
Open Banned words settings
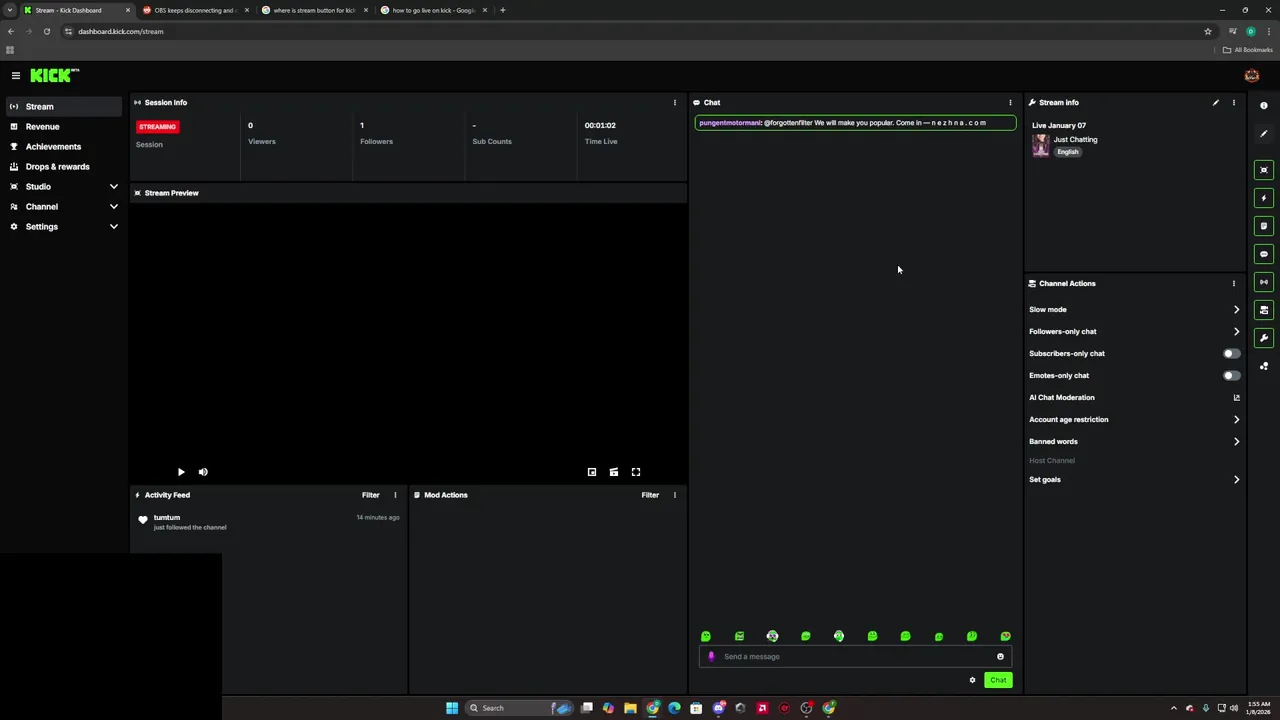(1134, 442)
